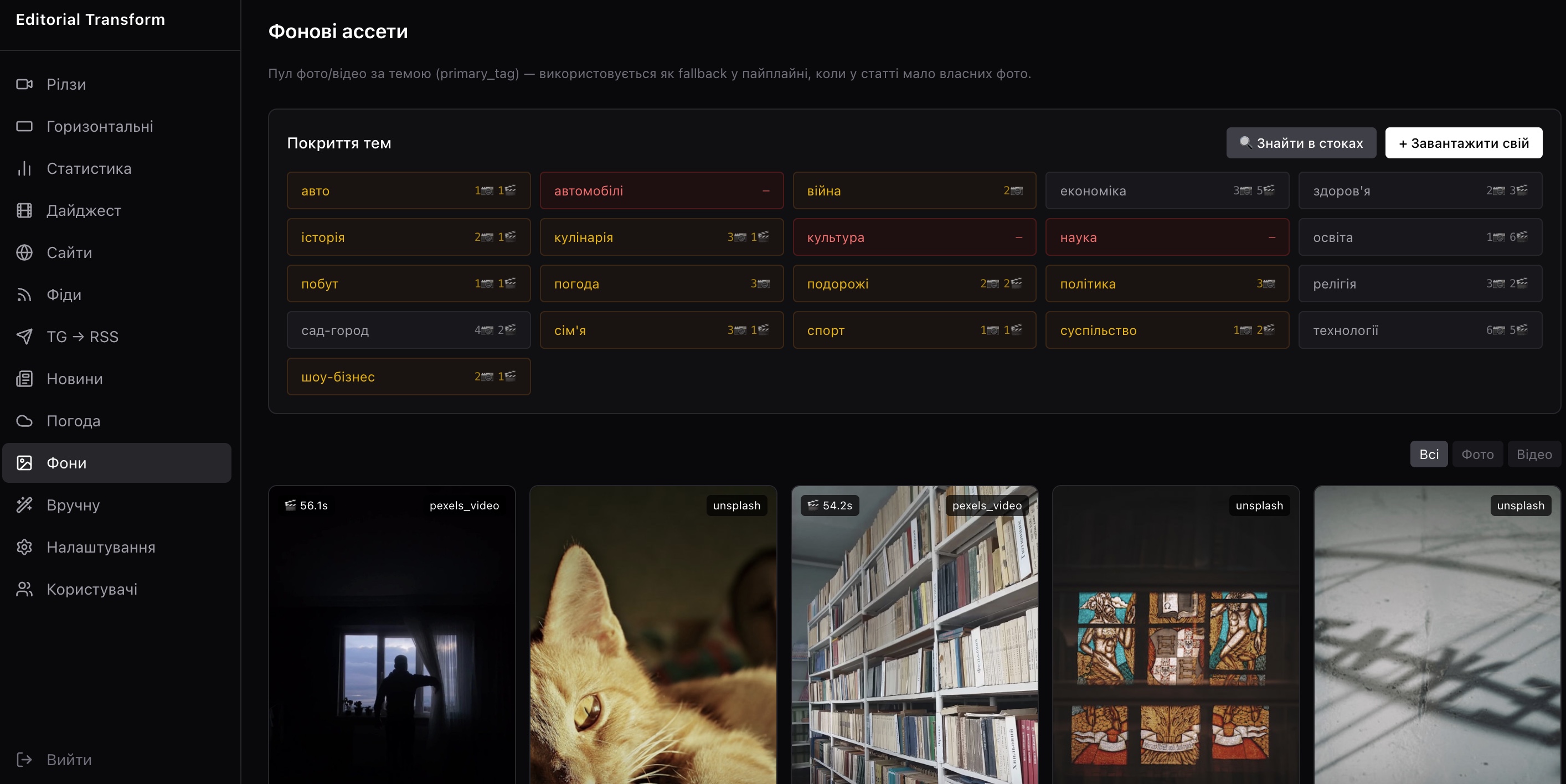
Task: Select the культура topic chip
Action: (914, 237)
